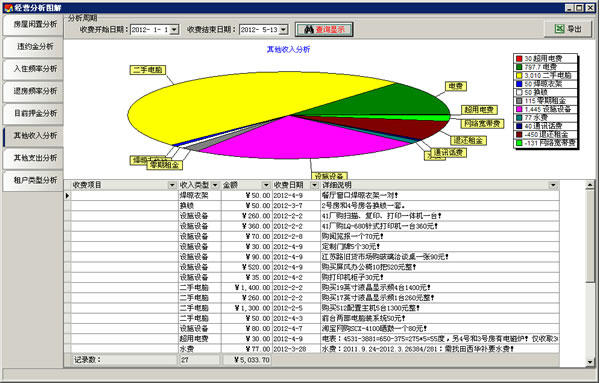Click the Excel export icon button
The height and width of the screenshot is (383, 600).
pos(568,29)
